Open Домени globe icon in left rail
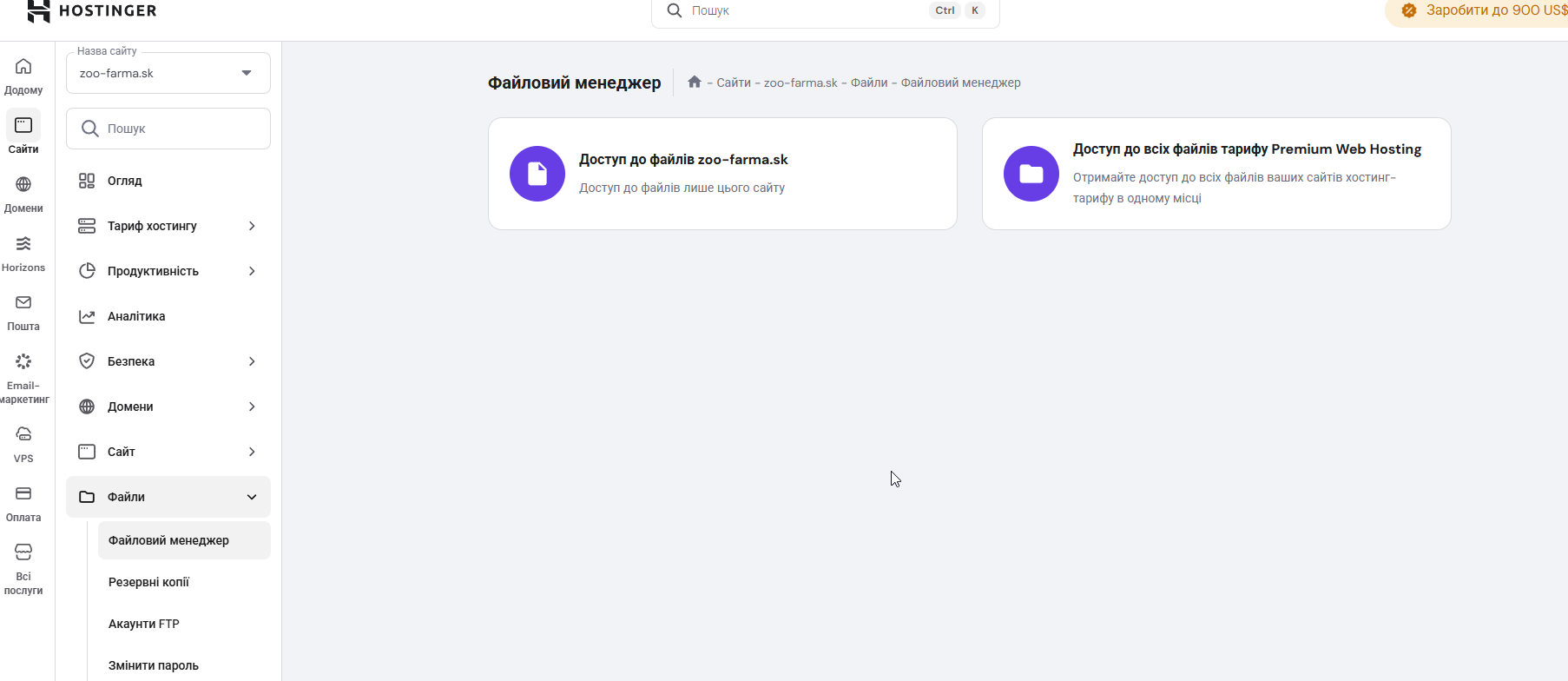1568x681 pixels. coord(23,184)
